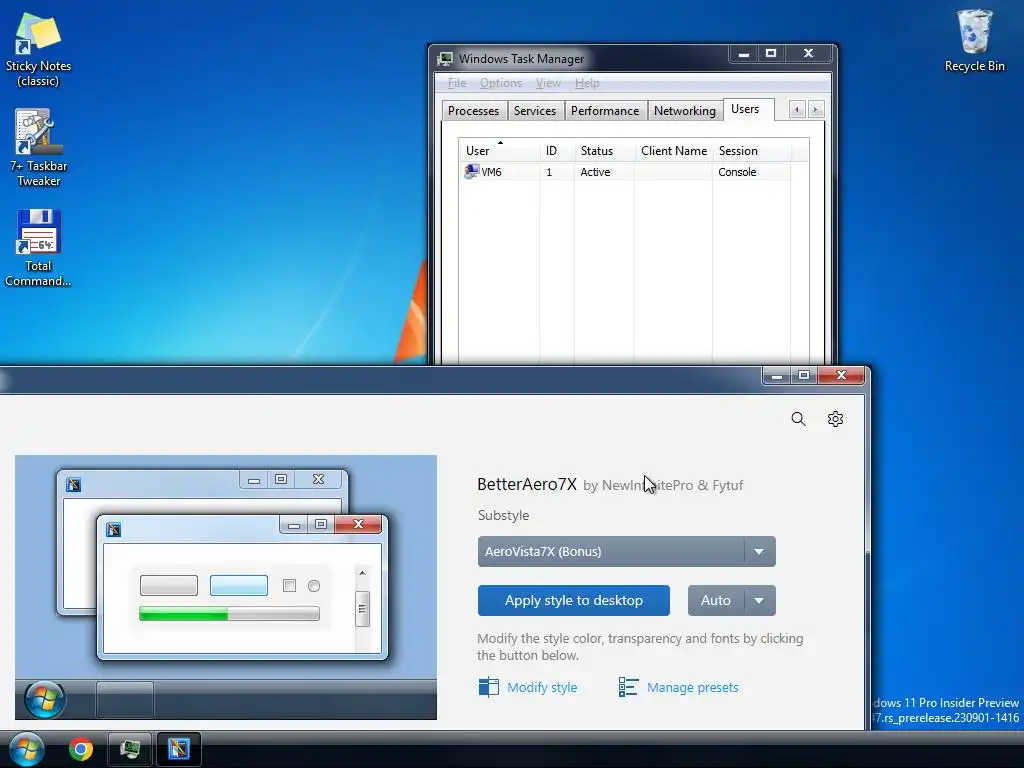Launch Google Chrome from the taskbar
1024x768 pixels.
[x=81, y=749]
